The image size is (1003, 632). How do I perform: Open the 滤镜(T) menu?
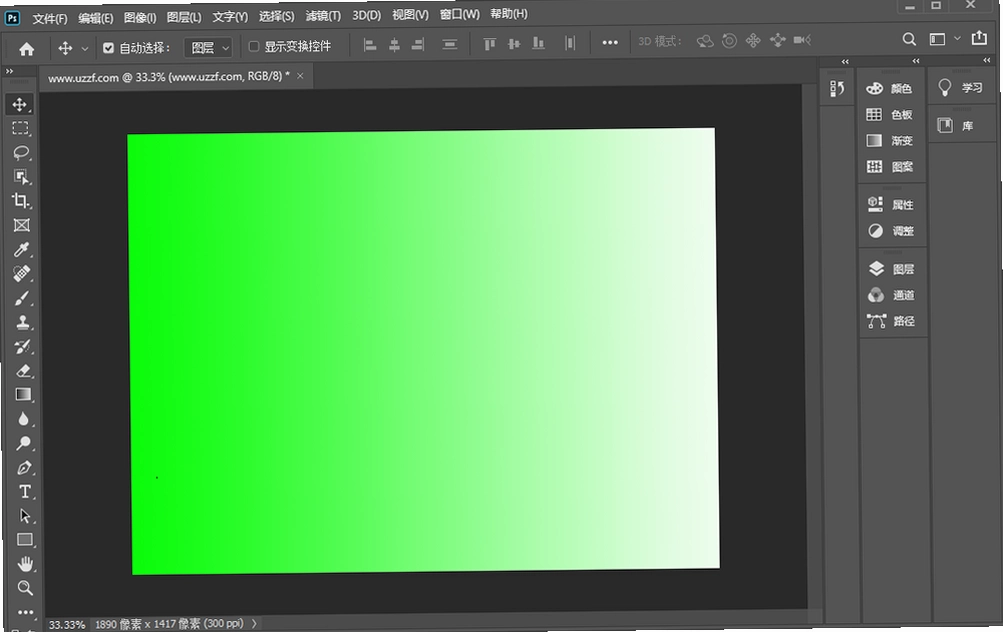pos(323,15)
